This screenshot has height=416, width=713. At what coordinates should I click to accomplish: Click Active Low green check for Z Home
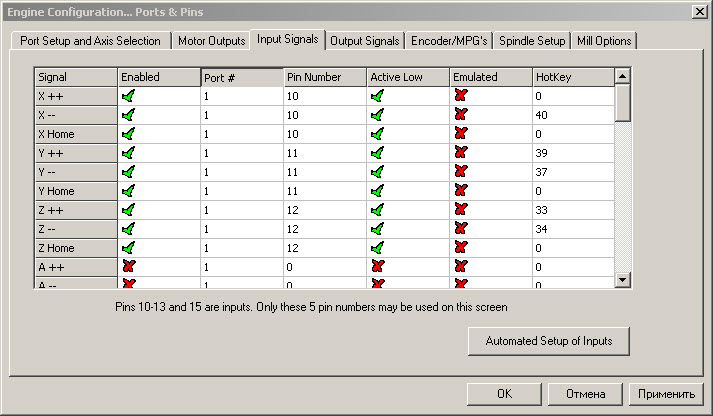point(377,248)
